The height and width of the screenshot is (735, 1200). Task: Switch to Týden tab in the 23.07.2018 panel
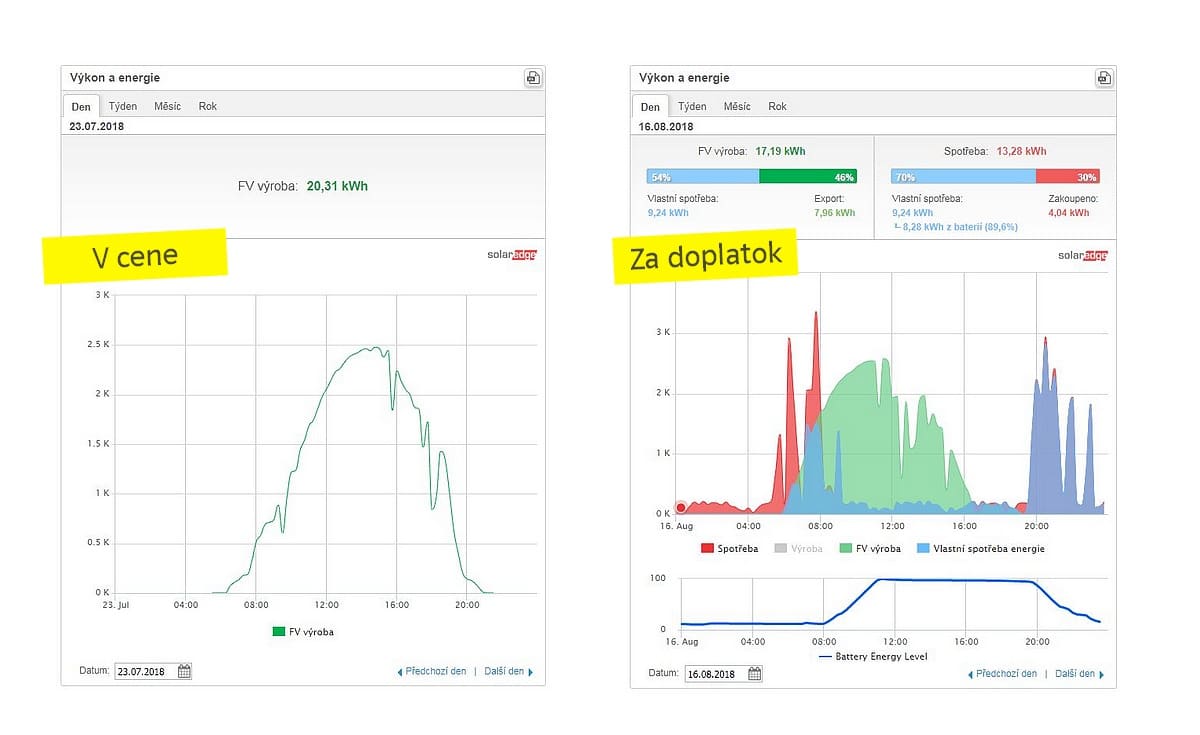(123, 106)
